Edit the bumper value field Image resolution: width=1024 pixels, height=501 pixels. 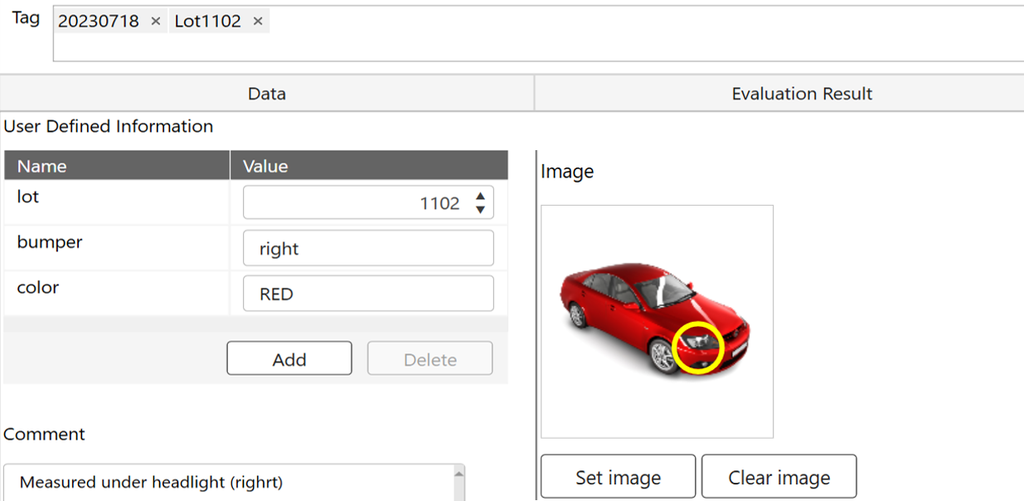pos(368,248)
